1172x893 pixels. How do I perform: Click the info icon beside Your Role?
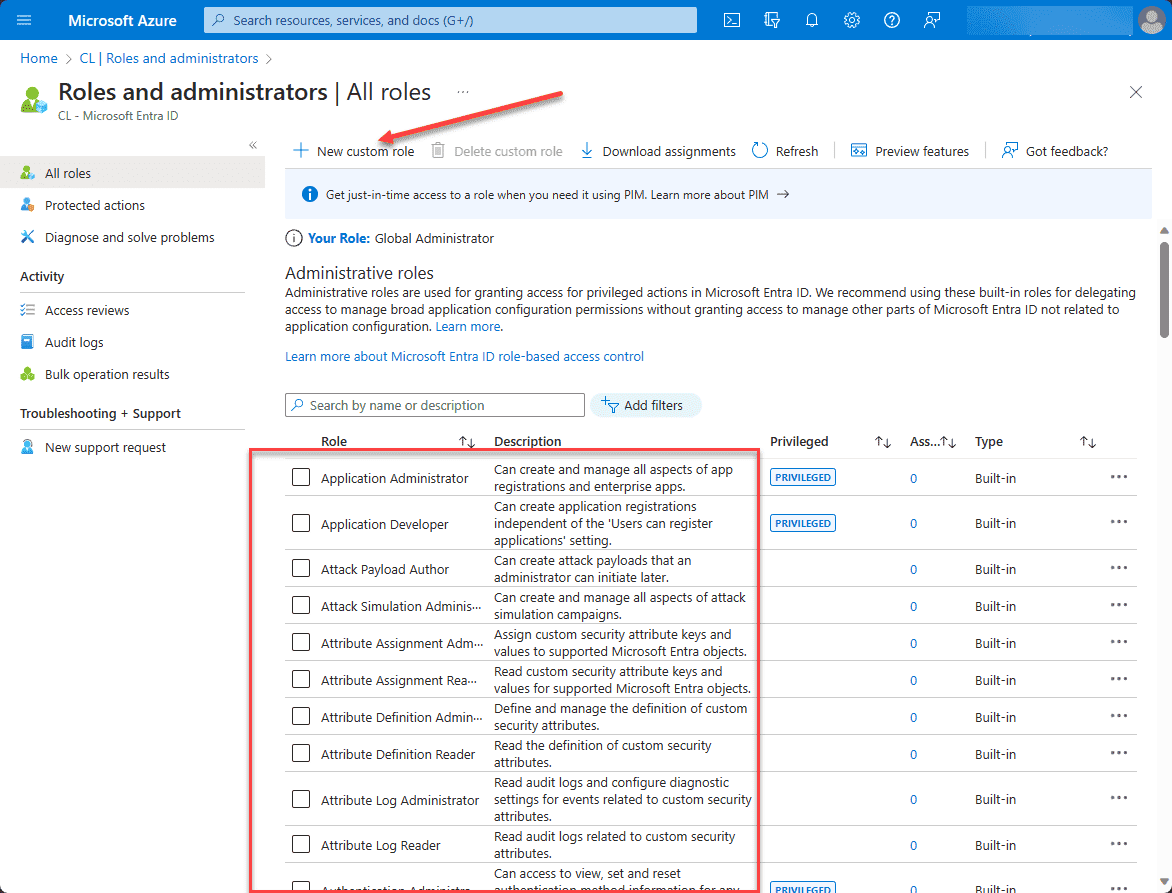[294, 238]
